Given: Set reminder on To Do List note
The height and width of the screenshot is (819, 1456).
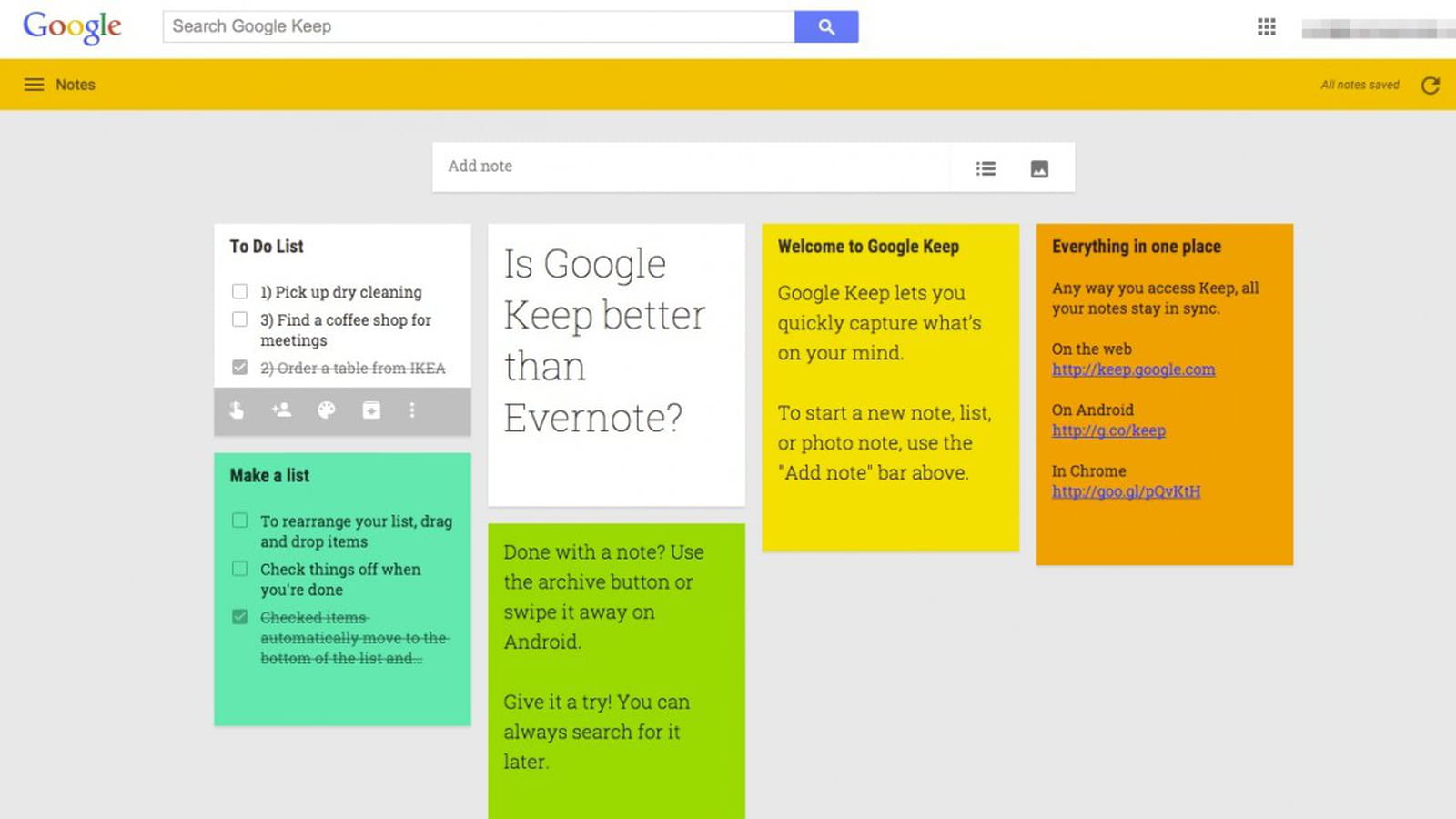Looking at the screenshot, I should [237, 410].
